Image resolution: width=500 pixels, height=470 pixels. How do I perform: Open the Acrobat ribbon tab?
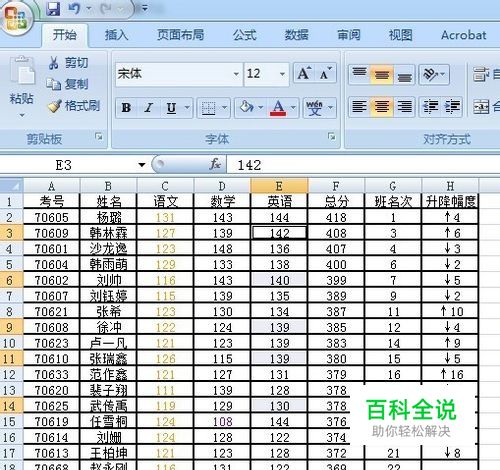(x=463, y=35)
